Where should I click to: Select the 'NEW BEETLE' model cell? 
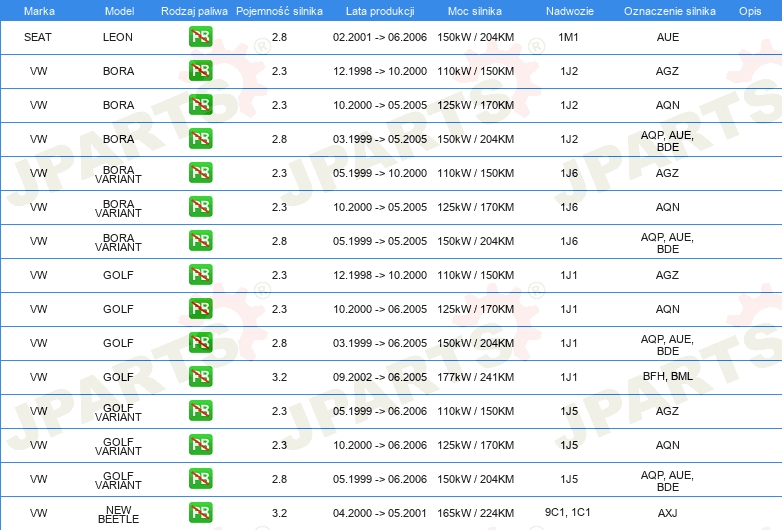tap(119, 515)
